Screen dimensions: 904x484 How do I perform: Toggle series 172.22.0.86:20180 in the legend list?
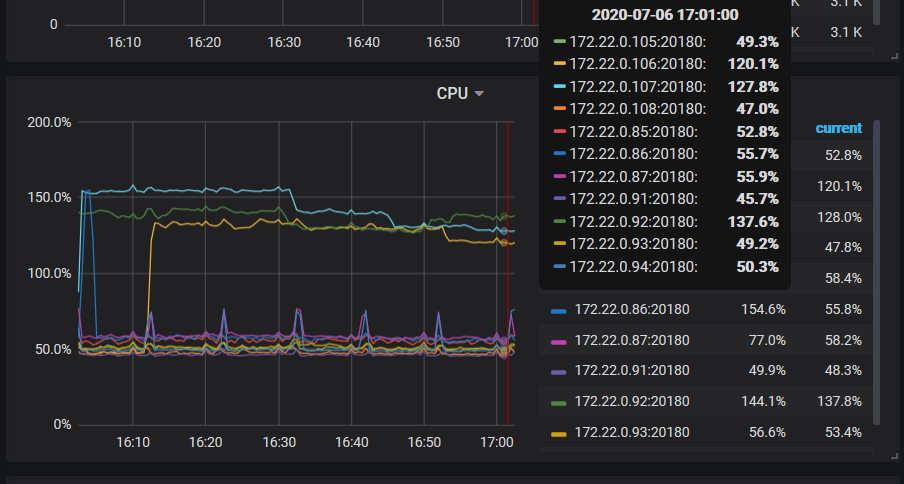coord(632,309)
